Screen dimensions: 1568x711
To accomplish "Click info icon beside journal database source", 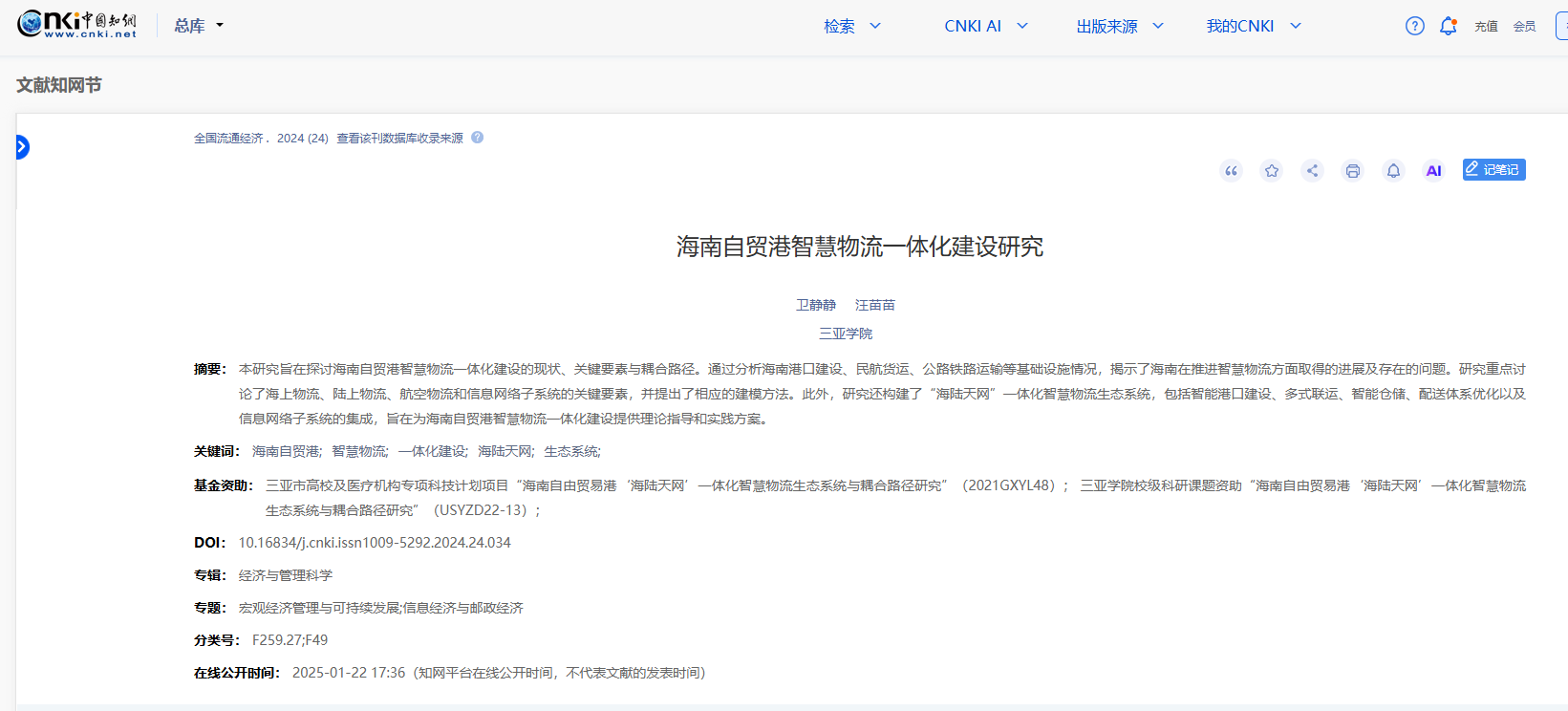I will (x=478, y=138).
